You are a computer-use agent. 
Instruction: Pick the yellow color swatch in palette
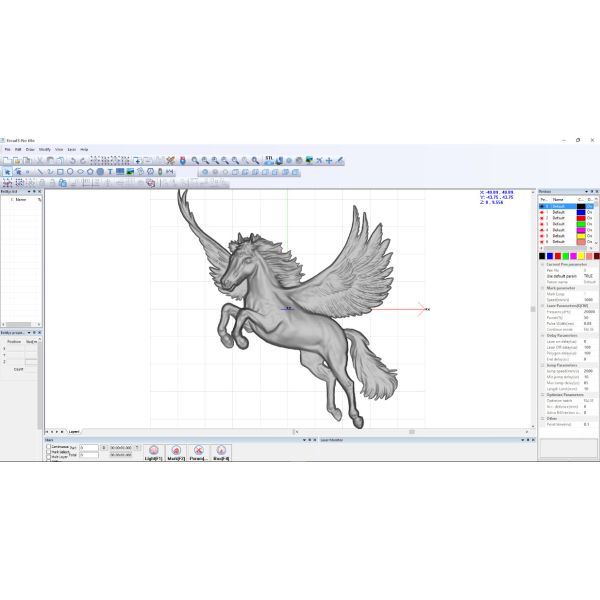[581, 256]
